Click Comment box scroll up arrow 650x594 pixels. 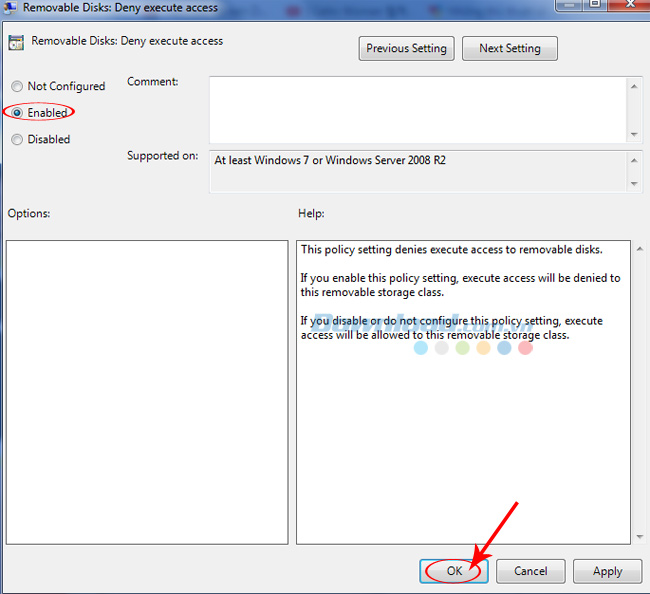tap(634, 86)
